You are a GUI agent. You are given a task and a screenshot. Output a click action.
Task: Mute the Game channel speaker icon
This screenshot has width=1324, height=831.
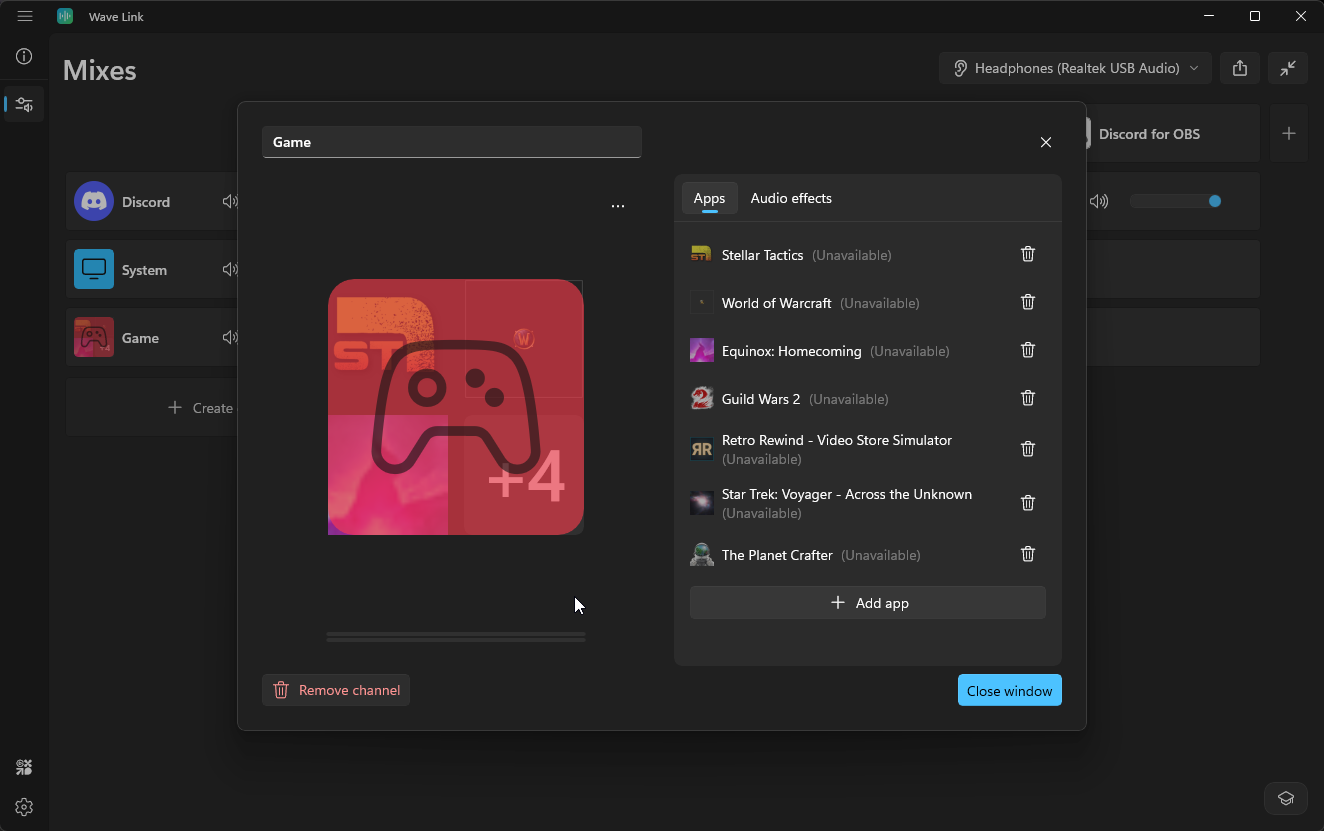click(230, 338)
